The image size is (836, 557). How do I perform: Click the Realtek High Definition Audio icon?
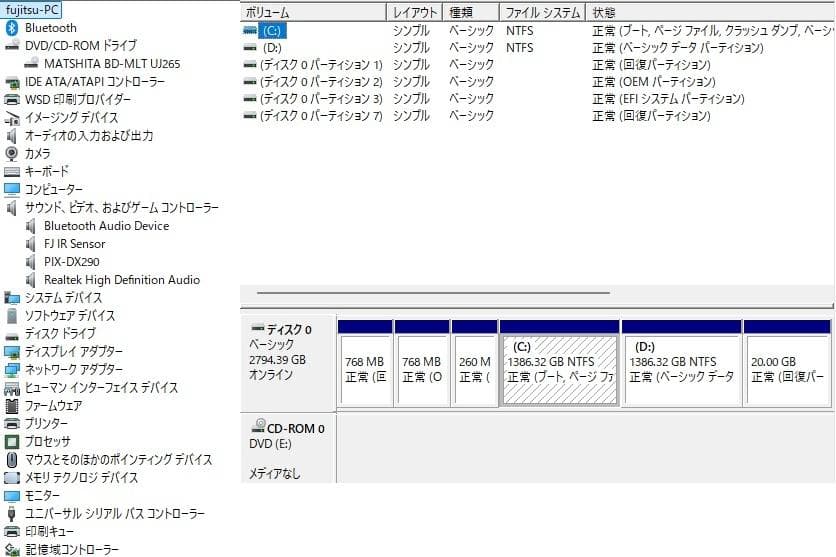(x=31, y=280)
